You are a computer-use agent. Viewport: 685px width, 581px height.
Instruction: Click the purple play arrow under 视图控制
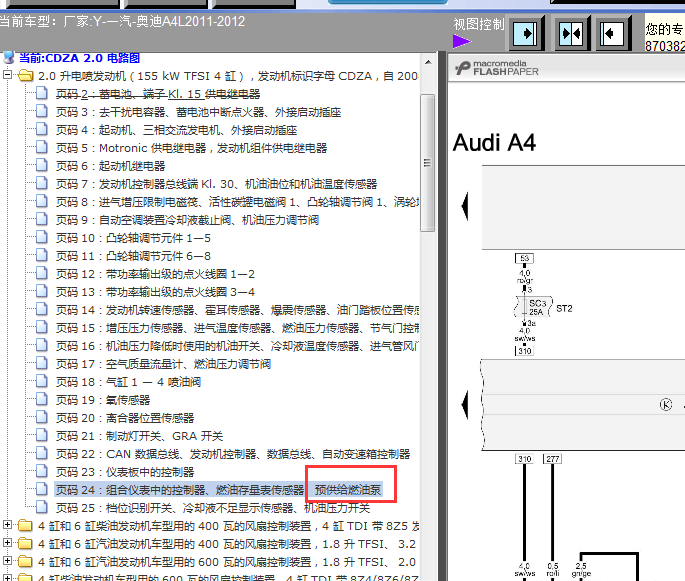(462, 42)
